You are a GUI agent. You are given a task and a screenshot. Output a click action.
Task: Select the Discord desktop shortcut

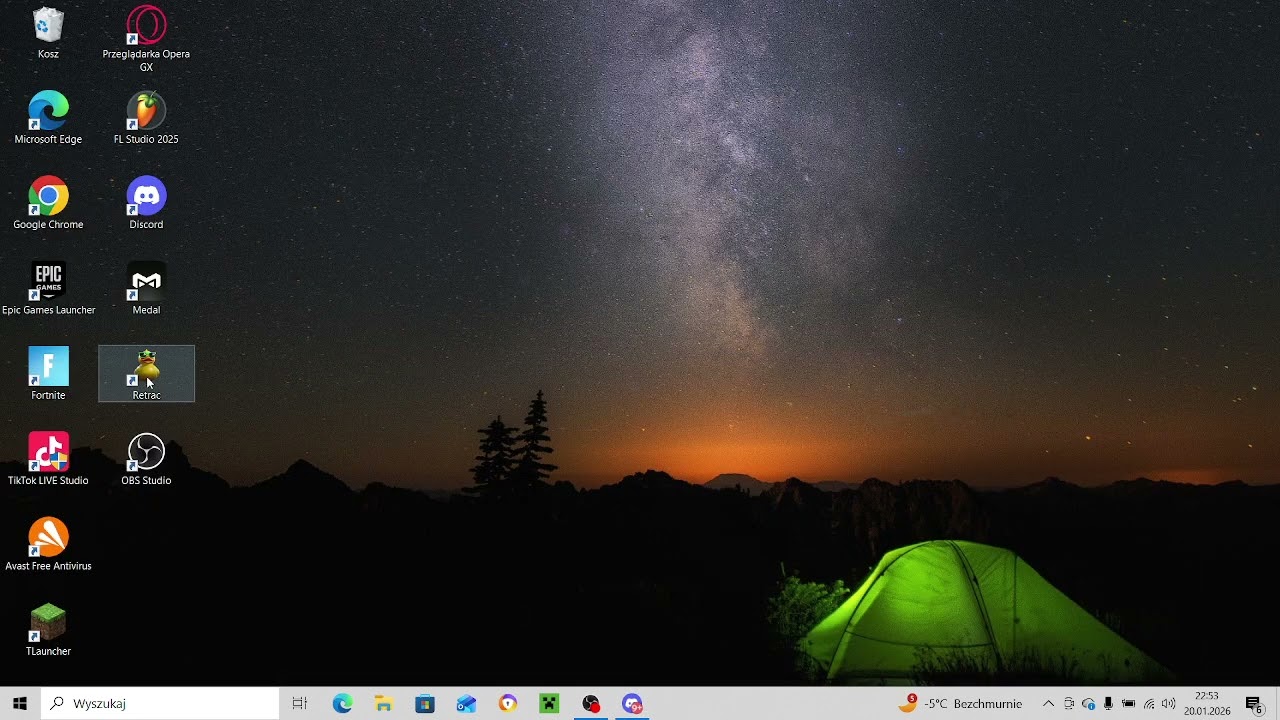coord(146,203)
